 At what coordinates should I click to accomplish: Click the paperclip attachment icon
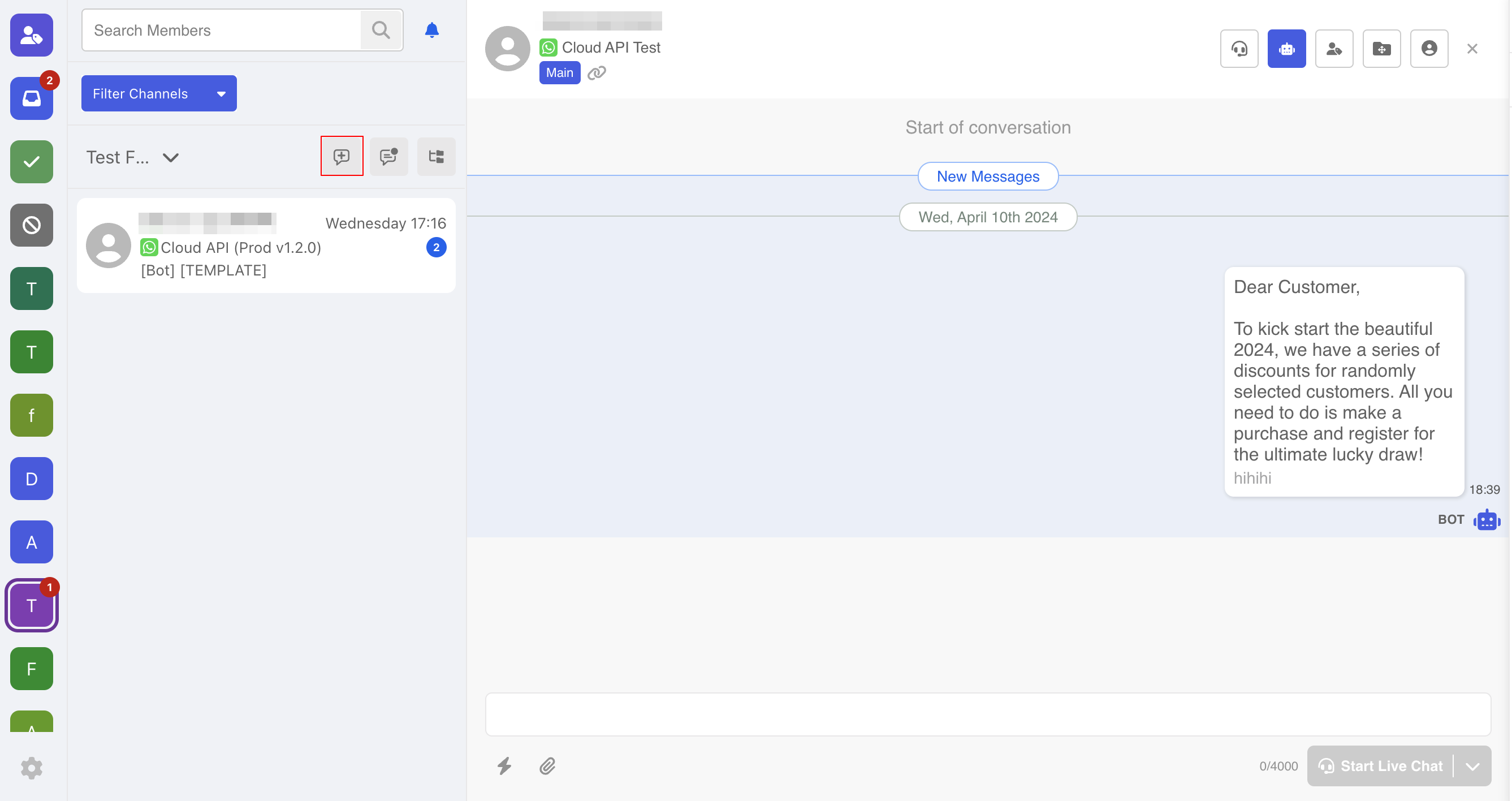(x=547, y=766)
